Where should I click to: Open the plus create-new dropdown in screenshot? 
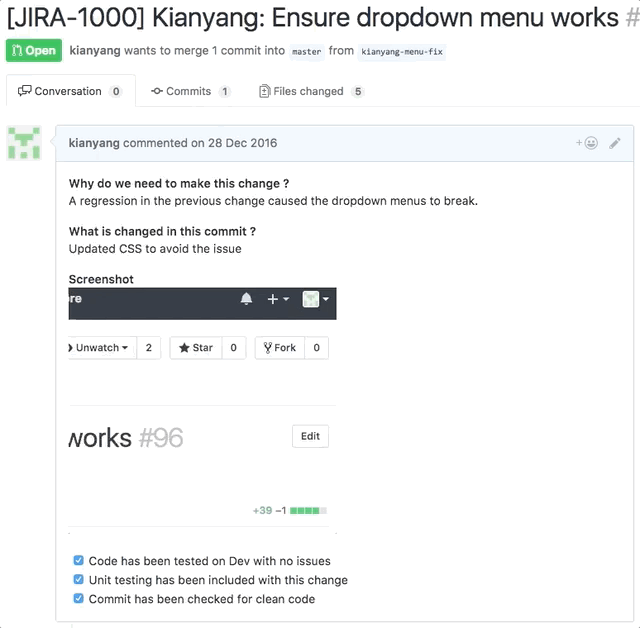(278, 299)
